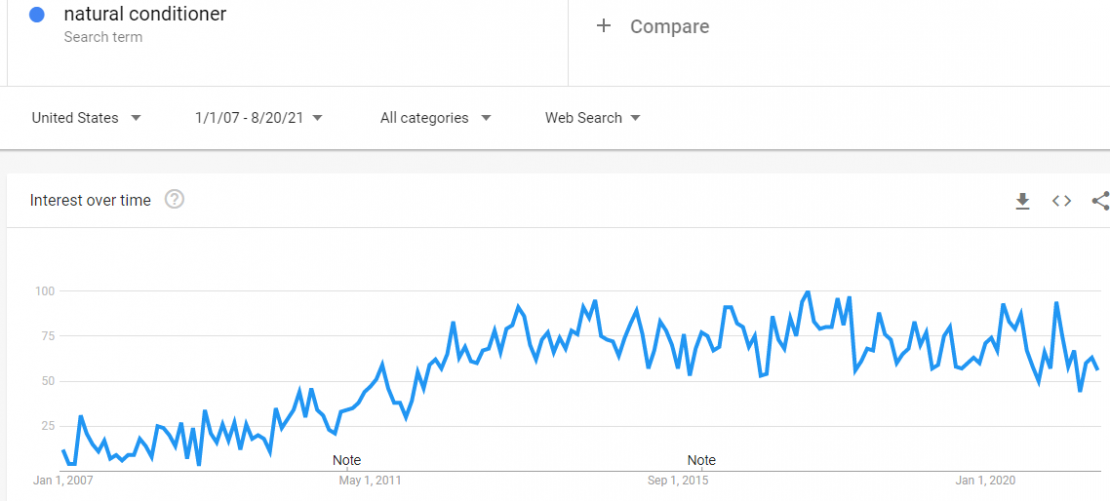Click the plus icon beside Compare
The width and height of the screenshot is (1110, 501).
(603, 26)
